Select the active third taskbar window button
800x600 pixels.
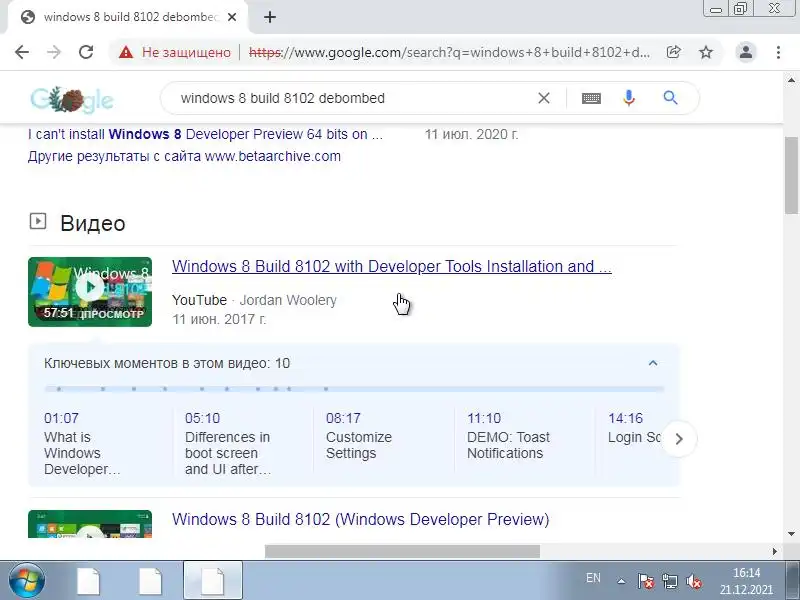pyautogui.click(x=213, y=581)
